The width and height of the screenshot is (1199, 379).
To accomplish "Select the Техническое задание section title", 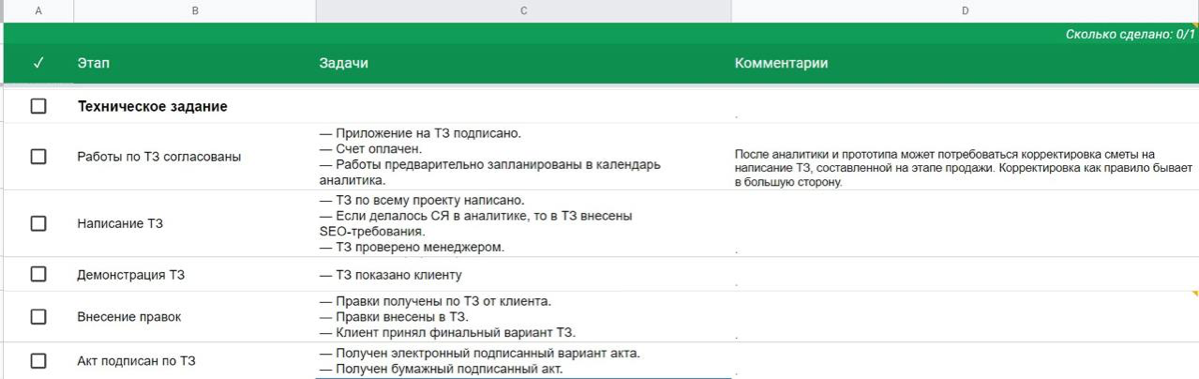I will point(152,107).
